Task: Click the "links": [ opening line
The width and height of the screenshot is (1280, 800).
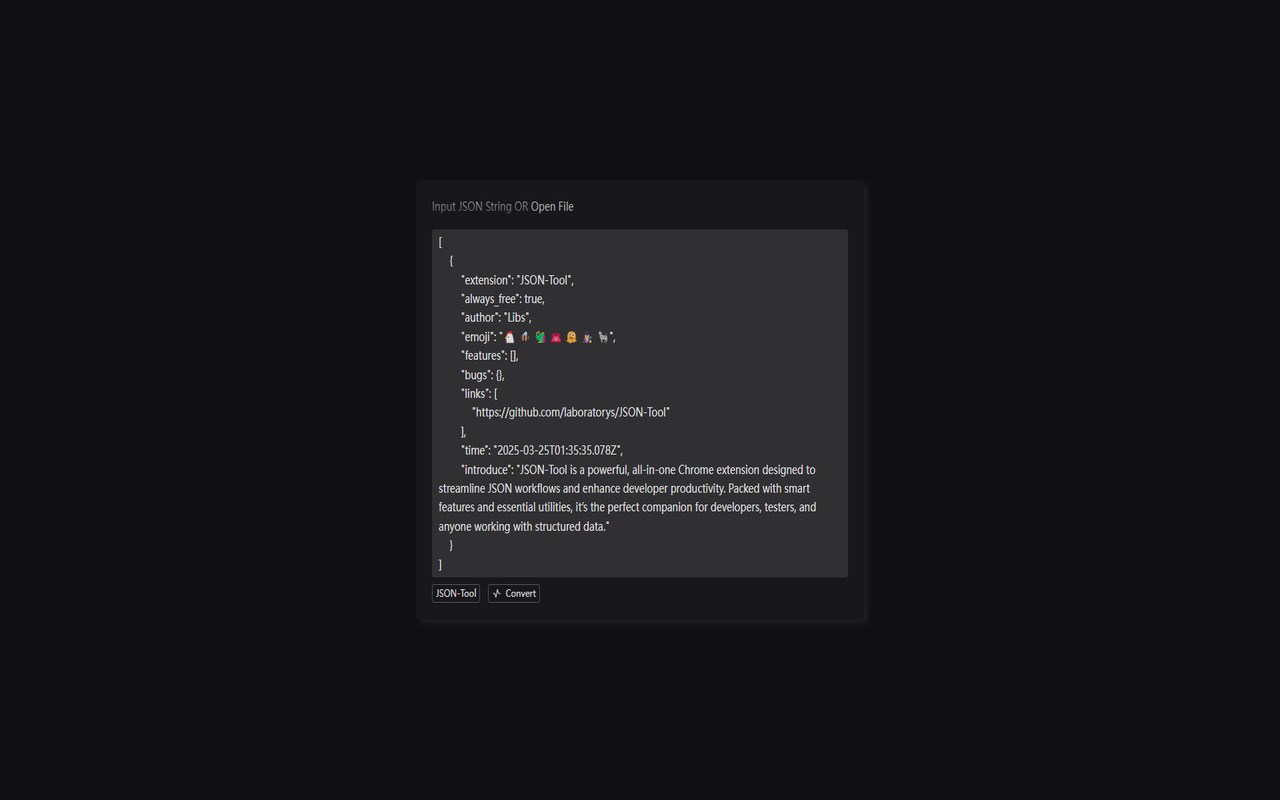Action: (x=479, y=394)
